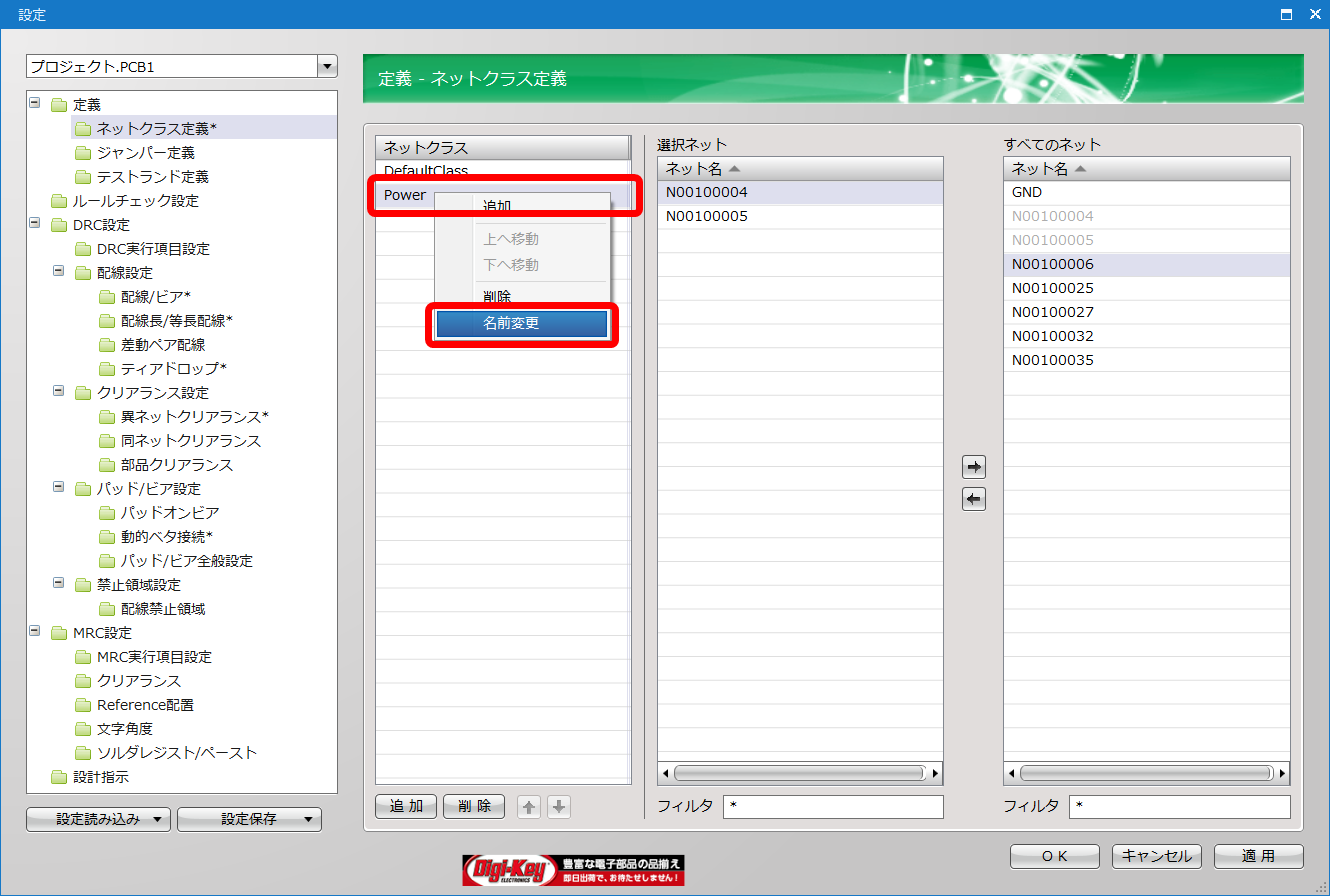Click the move-up arrow below net class list

click(x=529, y=807)
